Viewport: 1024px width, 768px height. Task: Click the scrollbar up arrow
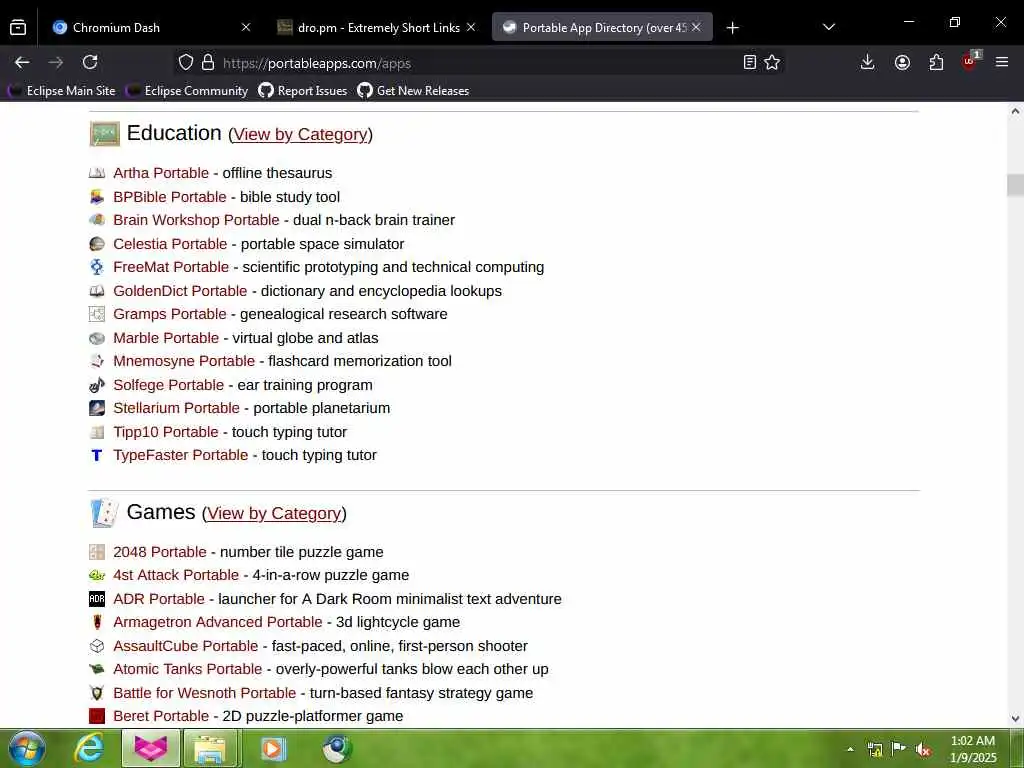(1015, 111)
